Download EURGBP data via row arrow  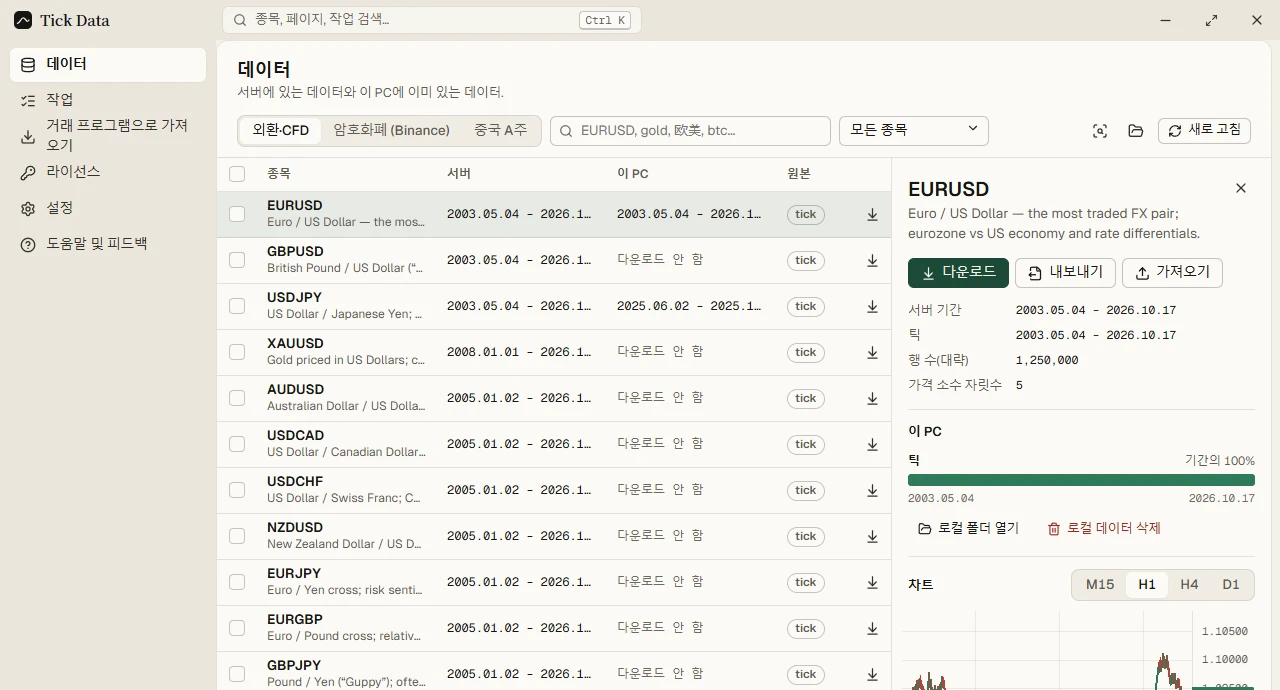click(x=872, y=629)
